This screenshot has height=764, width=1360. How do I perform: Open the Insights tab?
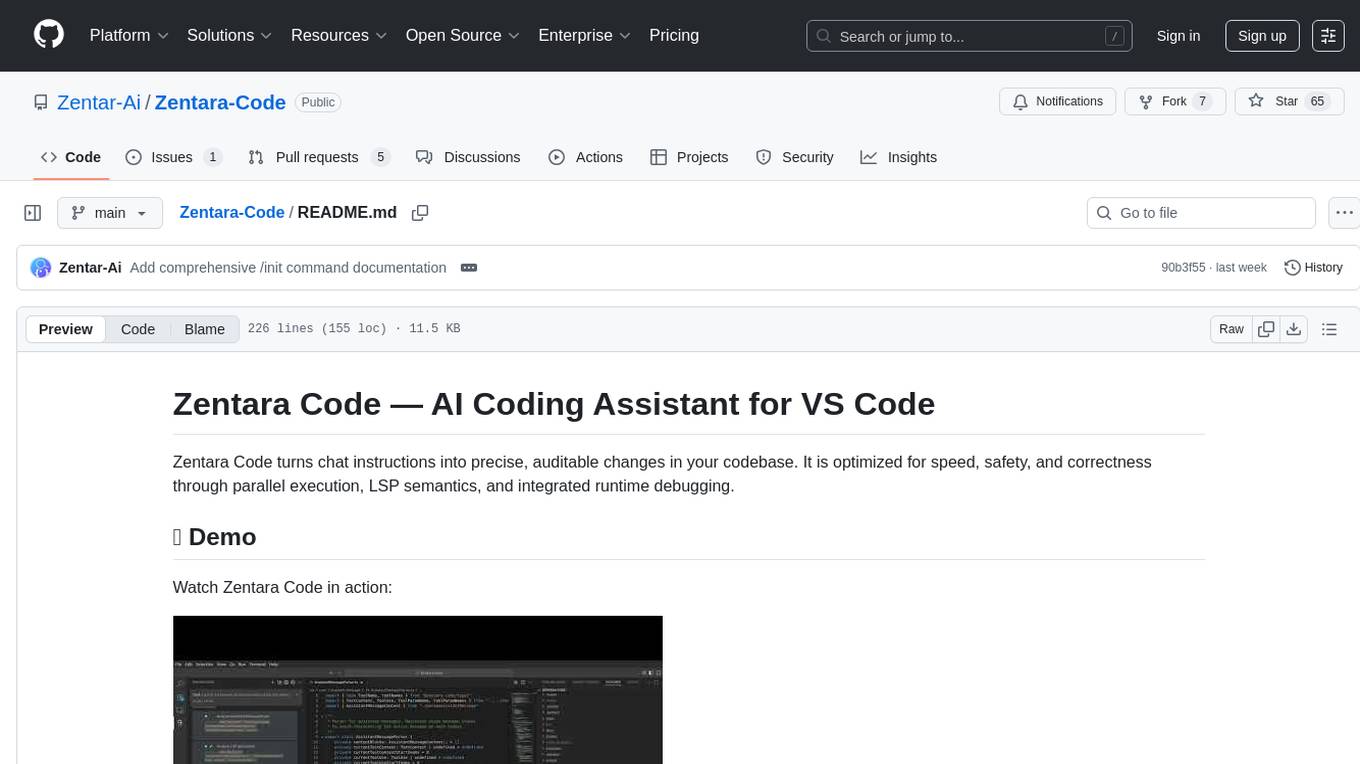[899, 157]
